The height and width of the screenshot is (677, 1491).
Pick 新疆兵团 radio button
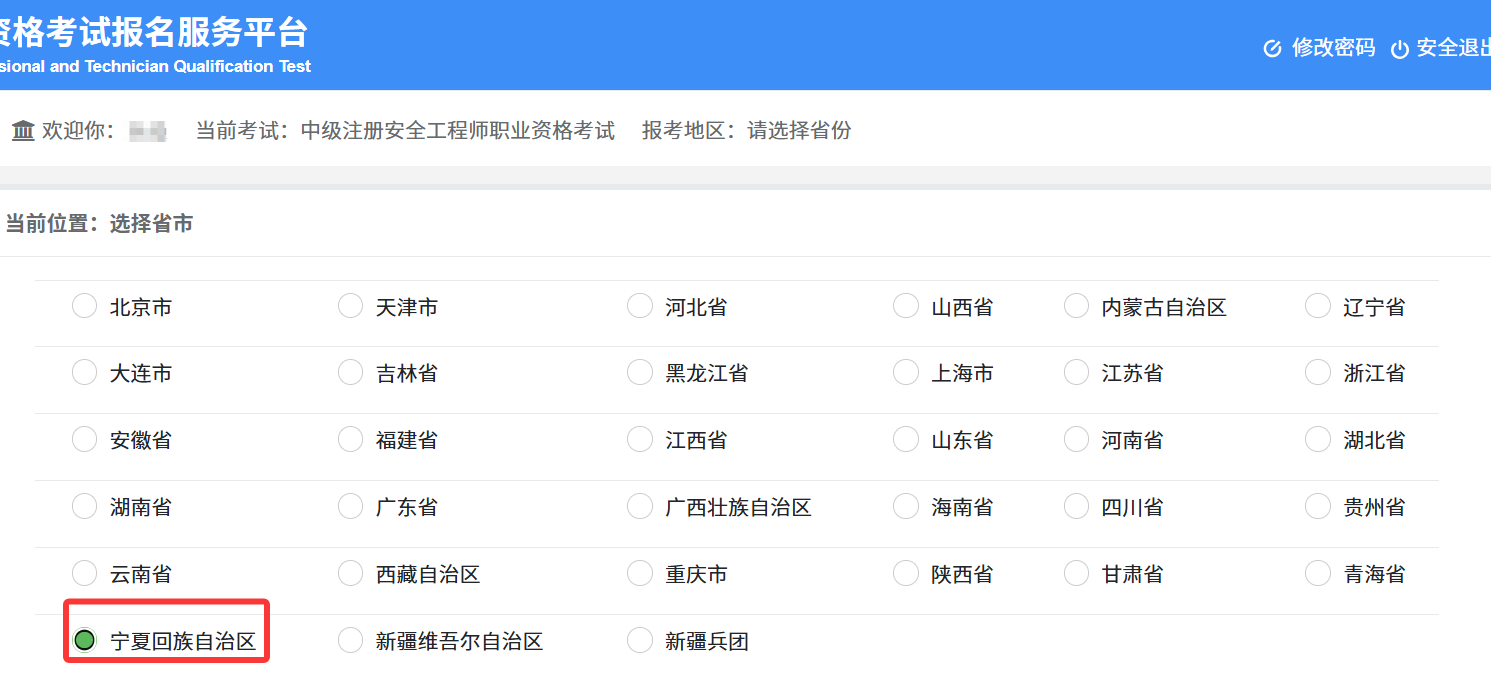[x=639, y=641]
